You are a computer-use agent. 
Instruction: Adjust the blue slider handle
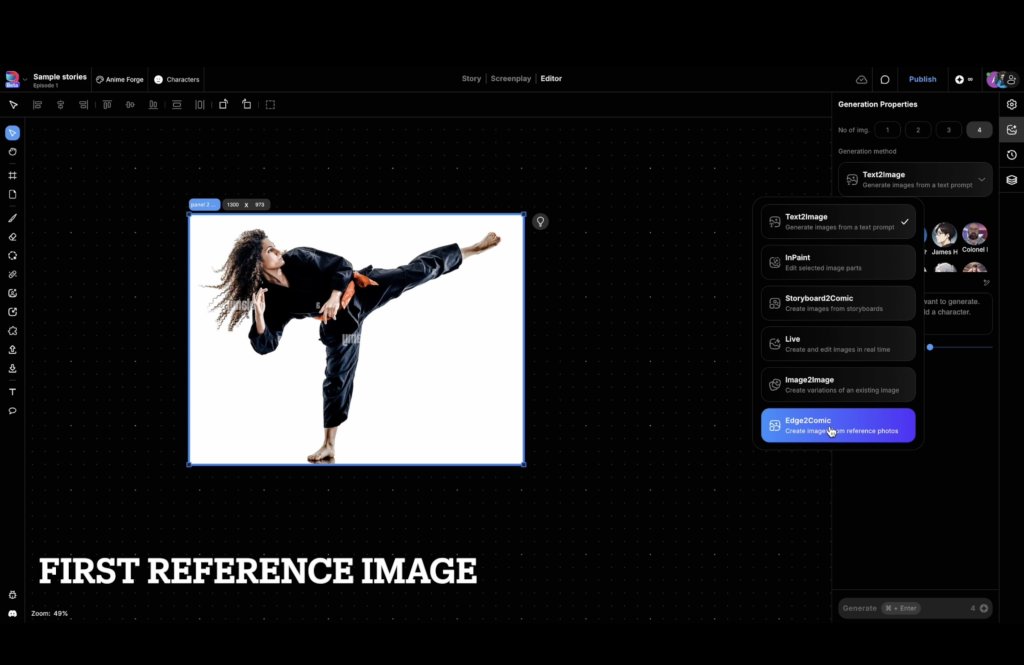930,347
